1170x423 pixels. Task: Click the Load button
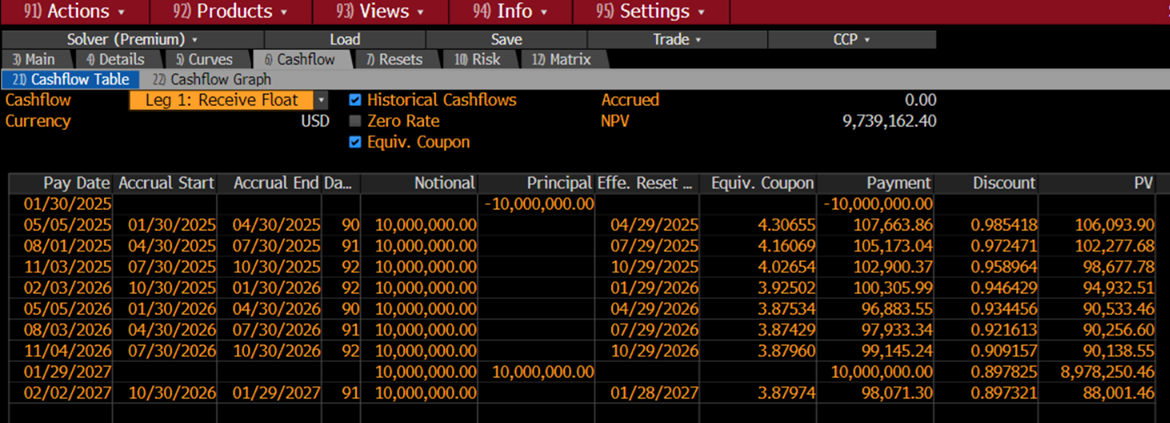pyautogui.click(x=344, y=39)
